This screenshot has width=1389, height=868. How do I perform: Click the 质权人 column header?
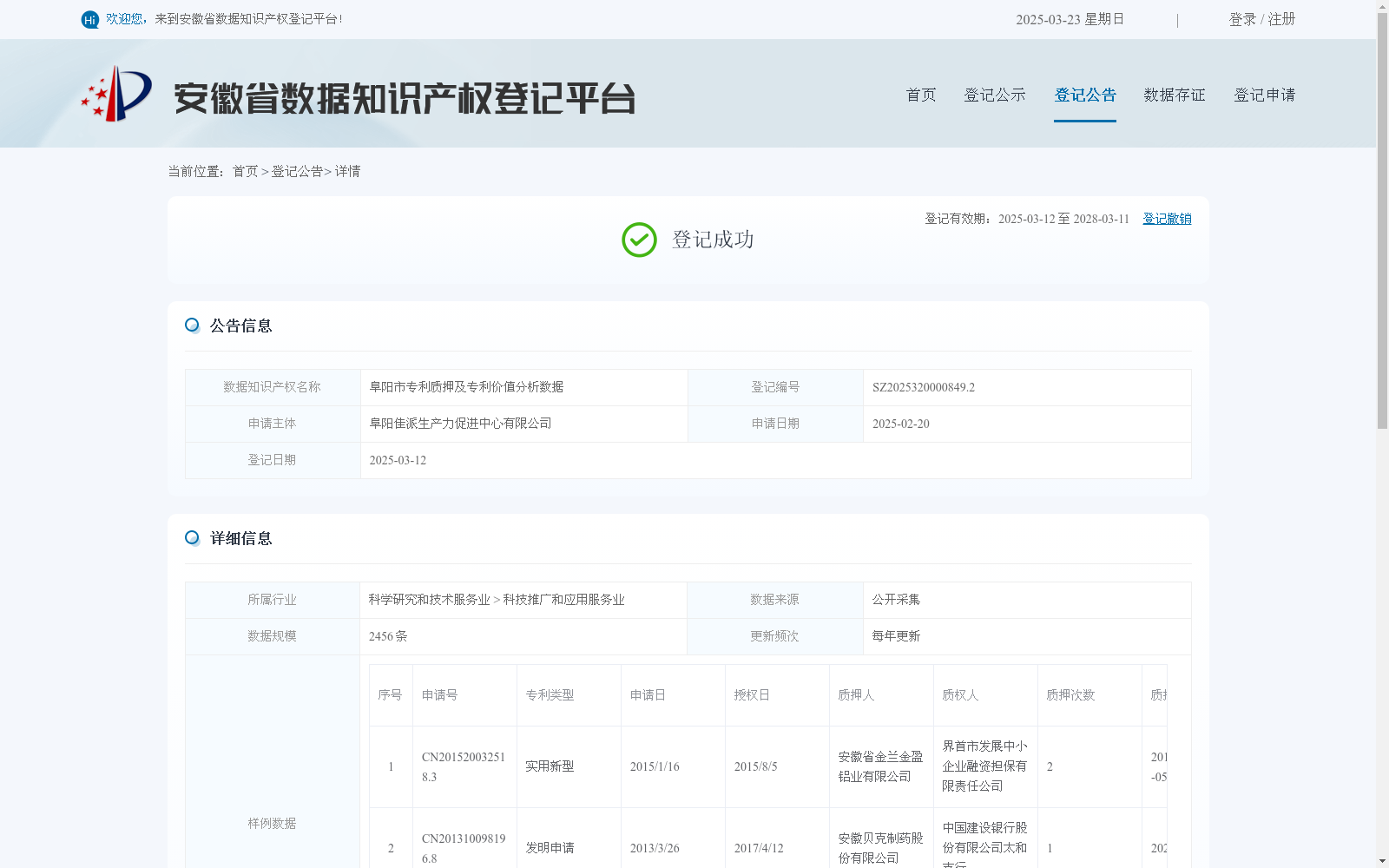coord(960,695)
